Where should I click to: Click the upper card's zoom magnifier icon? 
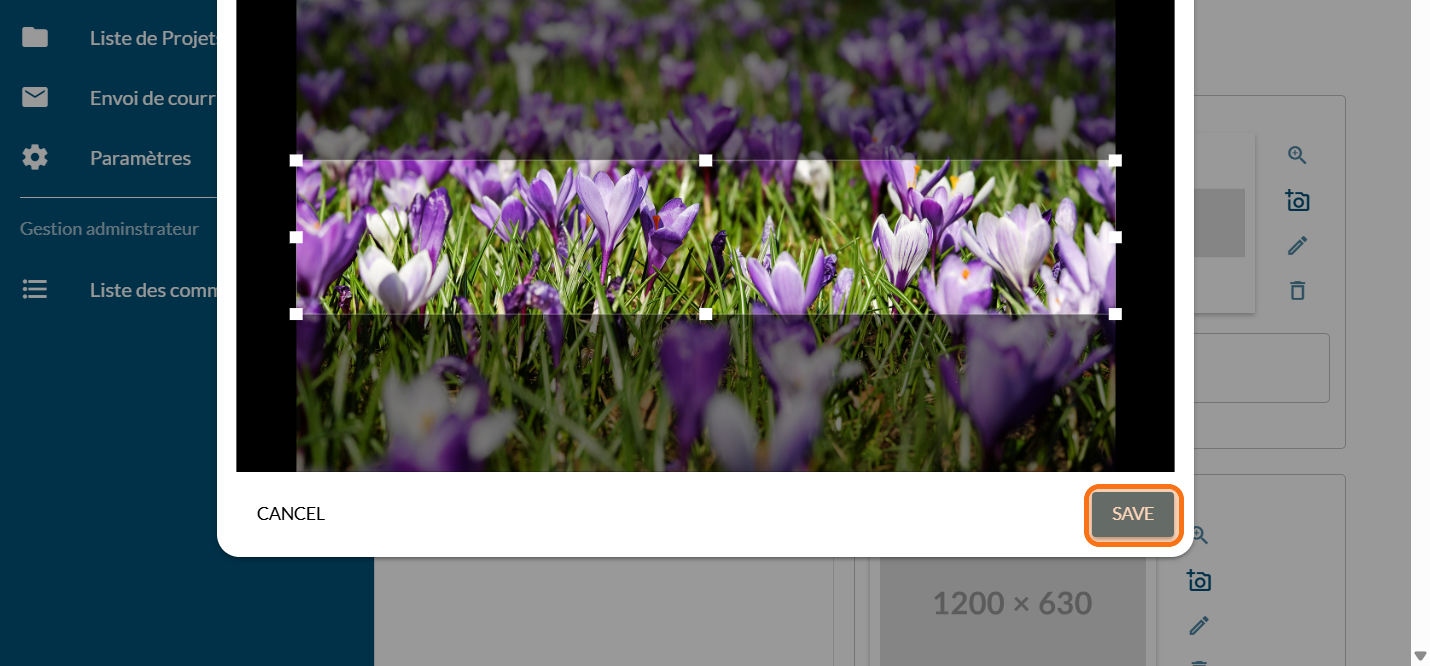[x=1297, y=155]
